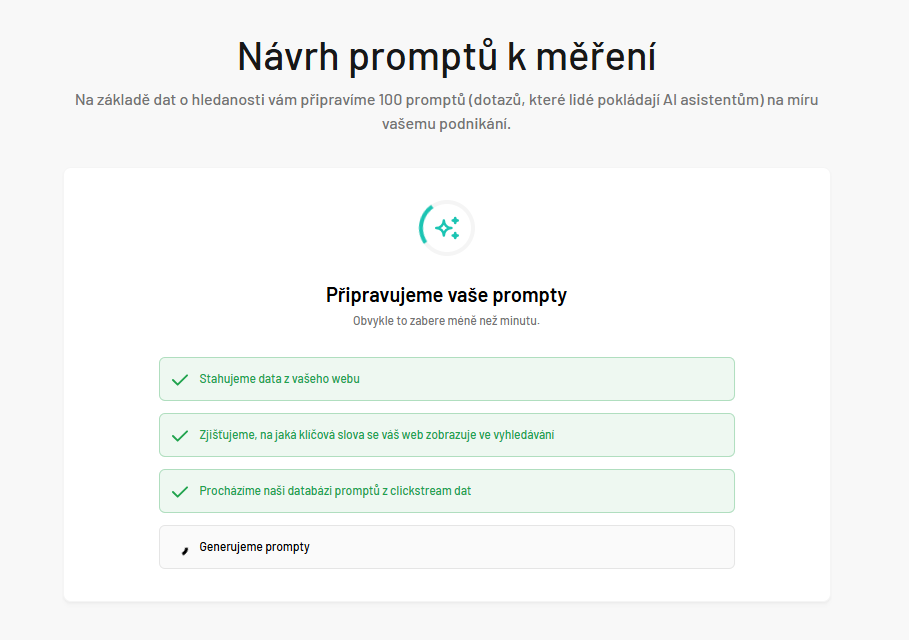Select the "Generujeme prompty" pending step label
Image resolution: width=909 pixels, height=640 pixels.
pyautogui.click(x=254, y=547)
